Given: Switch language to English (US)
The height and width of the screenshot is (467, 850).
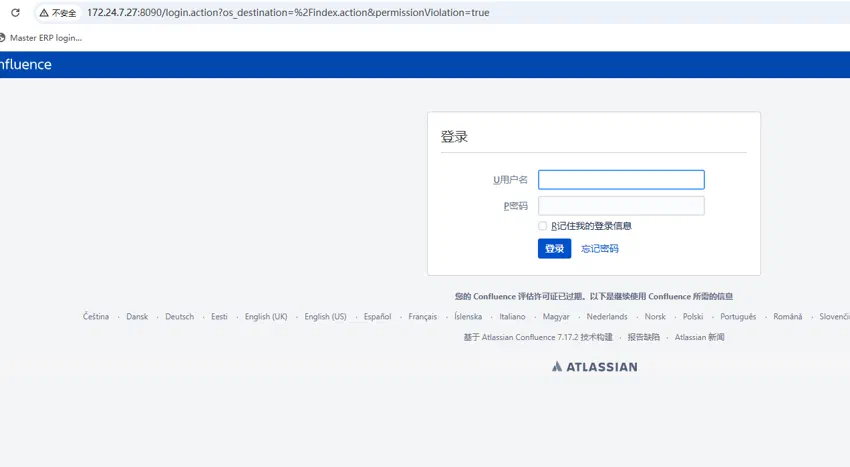Looking at the screenshot, I should point(325,317).
